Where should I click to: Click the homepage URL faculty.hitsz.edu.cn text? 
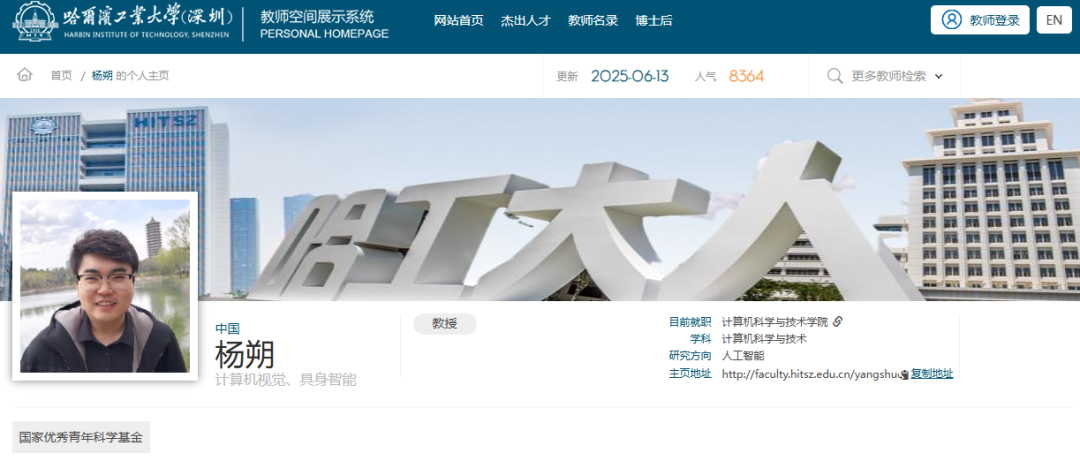[x=811, y=374]
